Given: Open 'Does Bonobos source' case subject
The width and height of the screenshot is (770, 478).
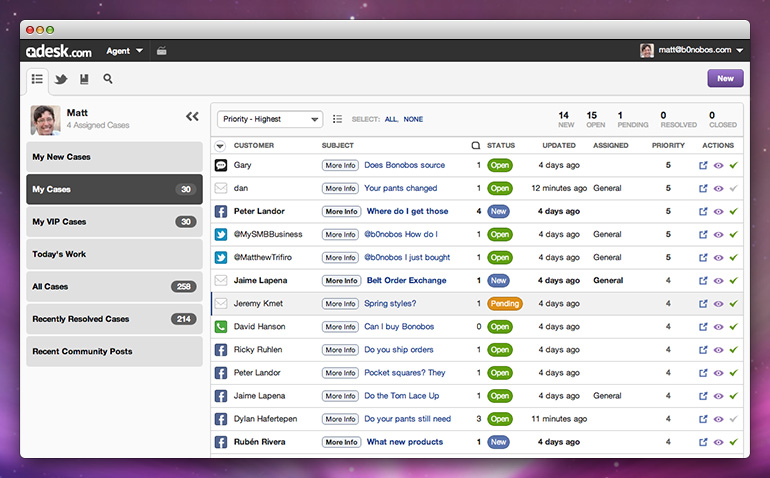Looking at the screenshot, I should tap(405, 165).
